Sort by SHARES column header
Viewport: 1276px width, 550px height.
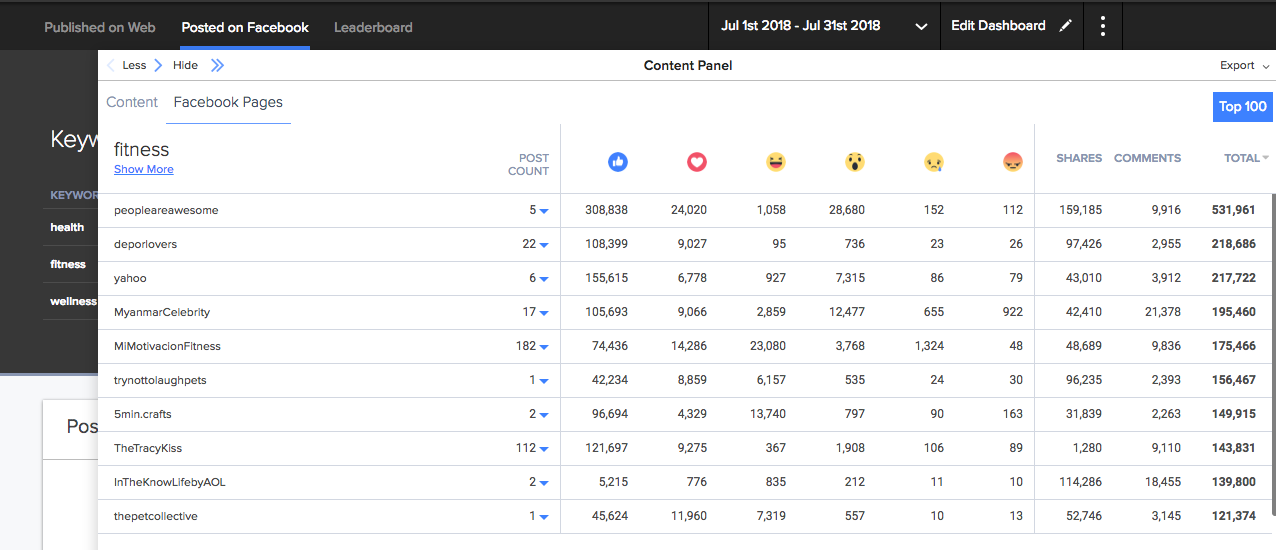click(x=1079, y=158)
